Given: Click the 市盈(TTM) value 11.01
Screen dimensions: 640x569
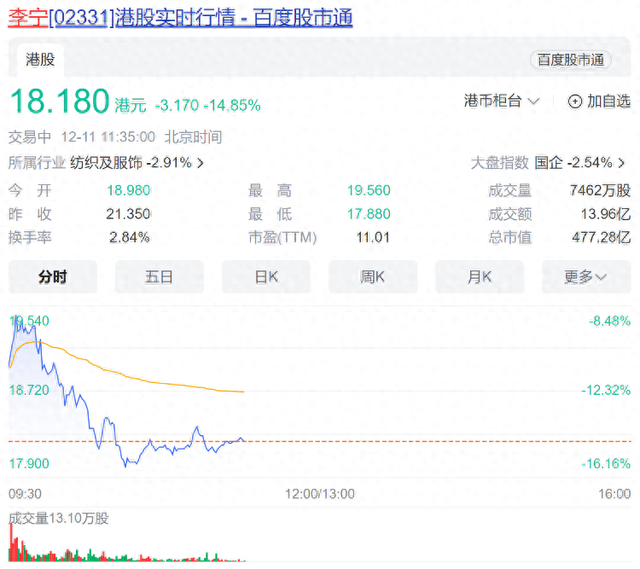Looking at the screenshot, I should point(373,237).
